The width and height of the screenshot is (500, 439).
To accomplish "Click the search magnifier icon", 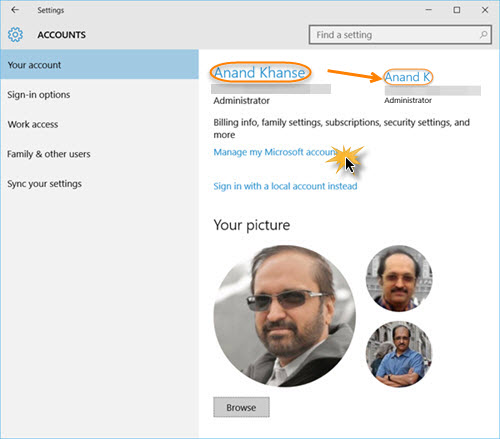I will (x=483, y=34).
